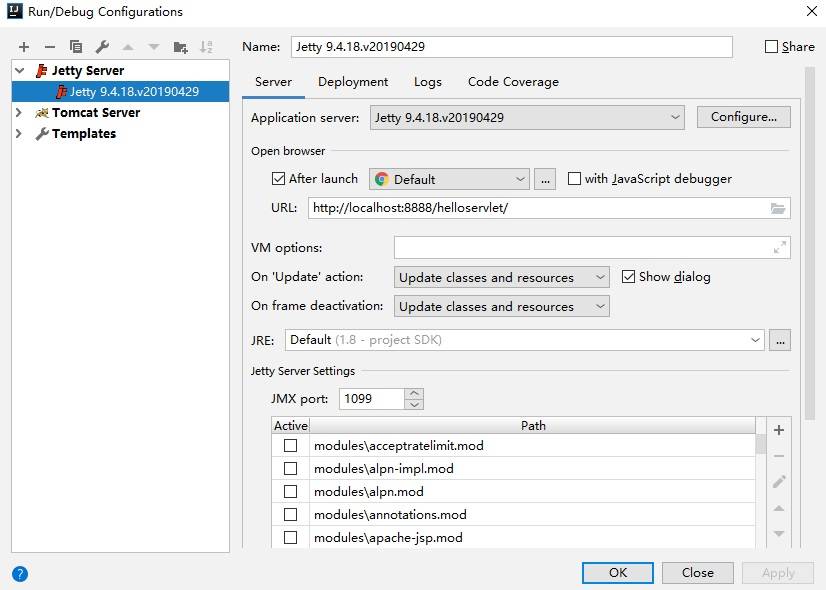
Task: Expand the Tomcat Server tree node
Action: point(18,113)
